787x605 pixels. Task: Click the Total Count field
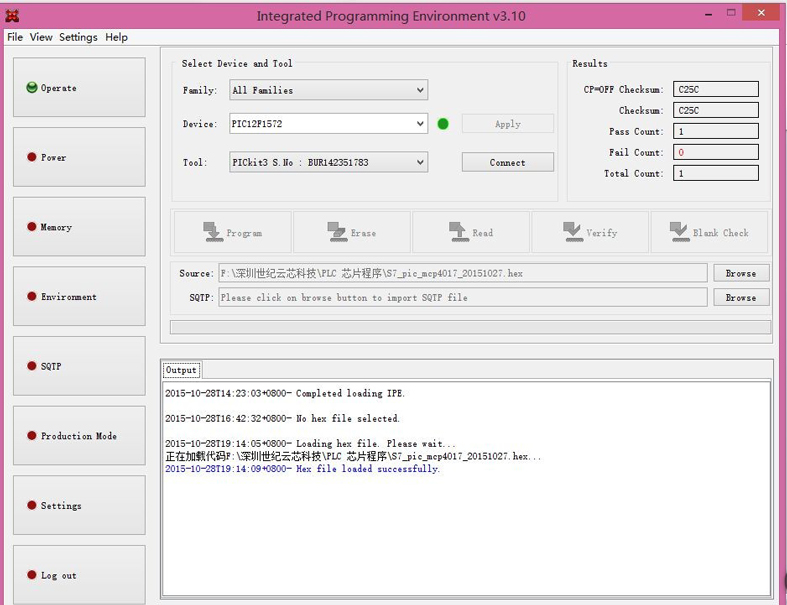[x=716, y=173]
